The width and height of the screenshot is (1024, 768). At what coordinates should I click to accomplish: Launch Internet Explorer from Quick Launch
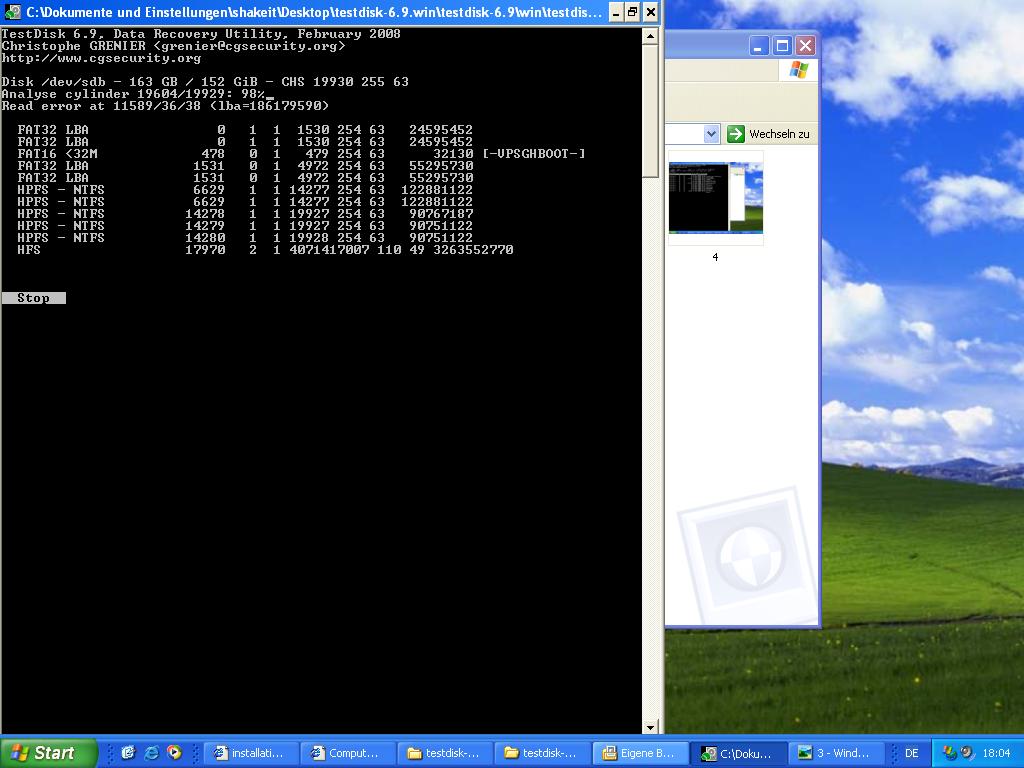[x=152, y=753]
